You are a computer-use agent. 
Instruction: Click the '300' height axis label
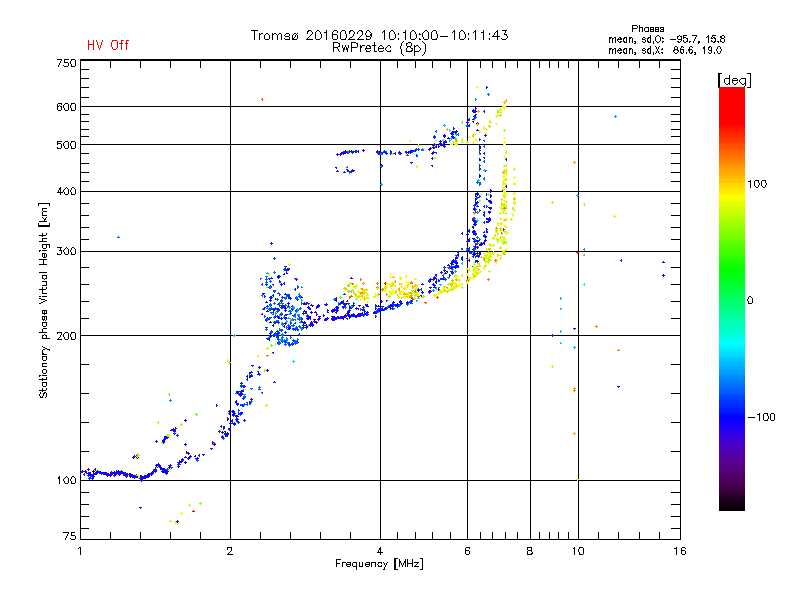coord(66,251)
